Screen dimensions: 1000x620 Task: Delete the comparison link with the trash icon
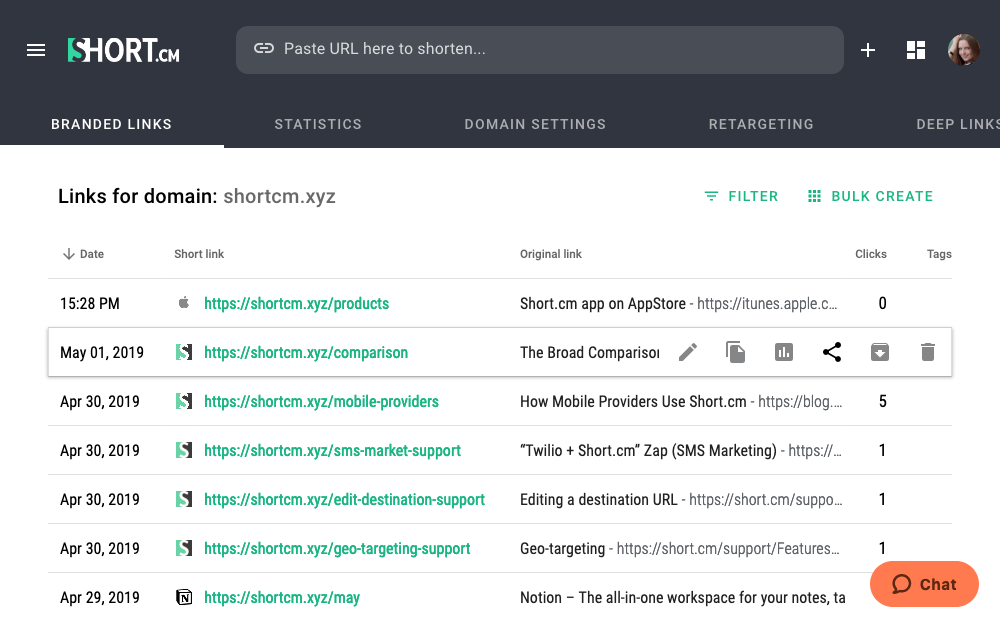[928, 352]
